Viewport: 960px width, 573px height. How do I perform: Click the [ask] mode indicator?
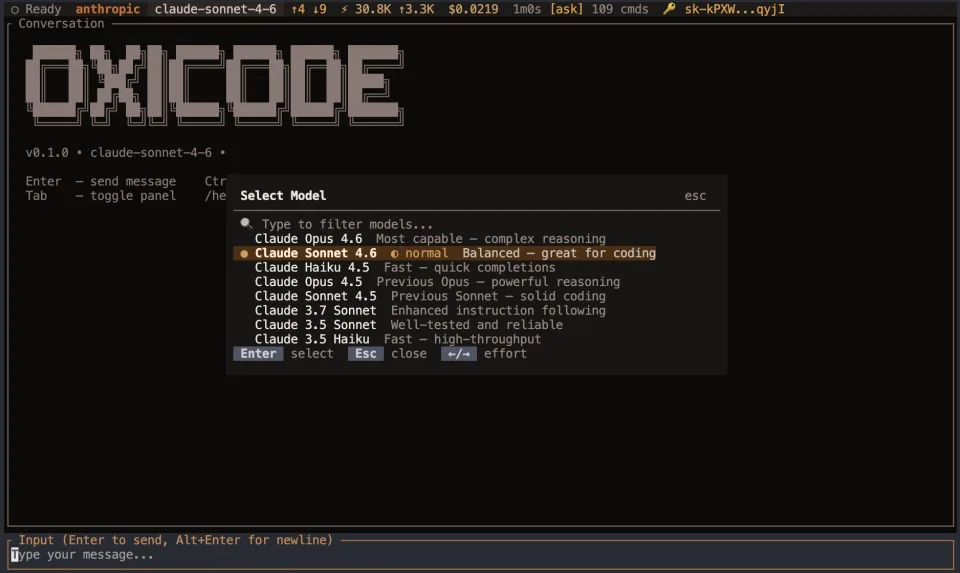pos(566,9)
